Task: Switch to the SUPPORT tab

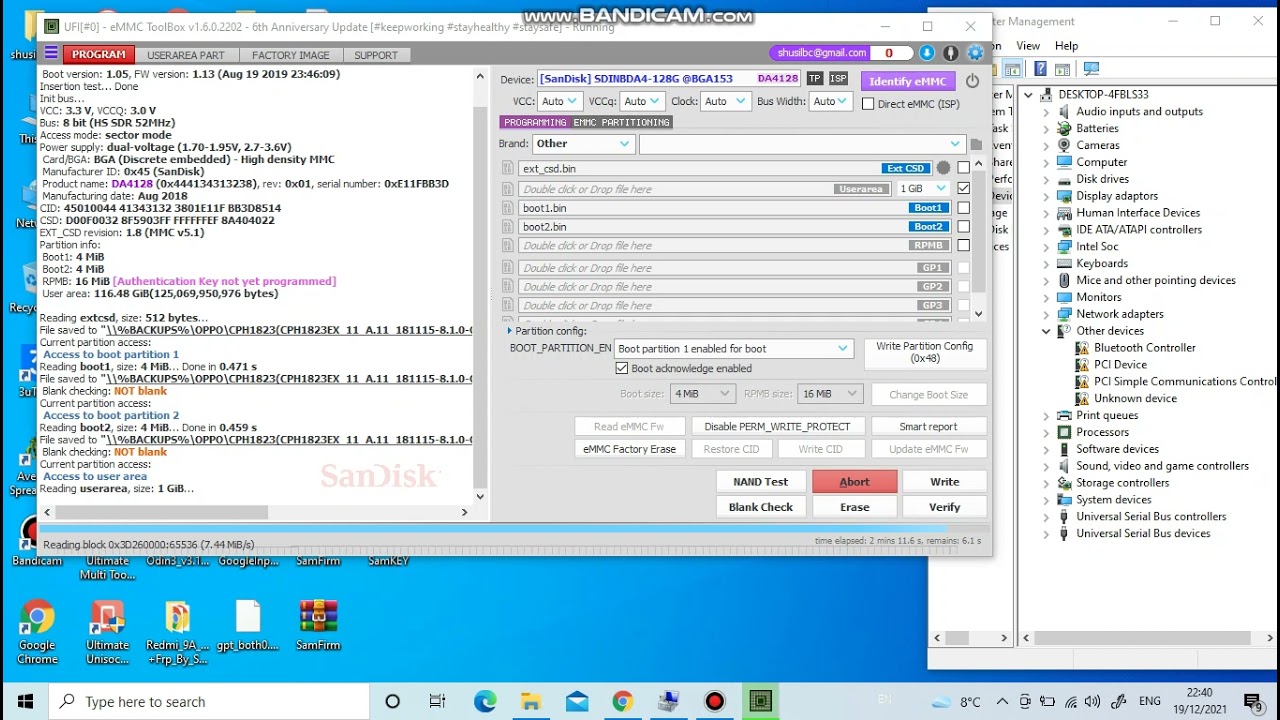Action: tap(376, 55)
